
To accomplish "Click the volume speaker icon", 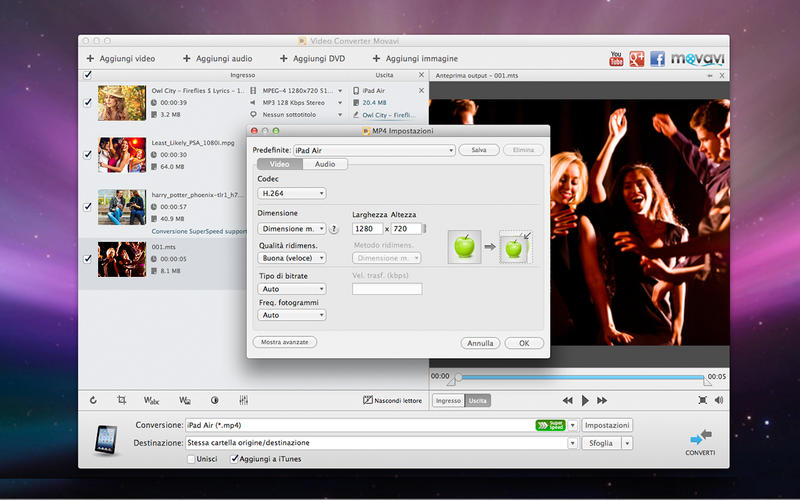I will pos(719,400).
